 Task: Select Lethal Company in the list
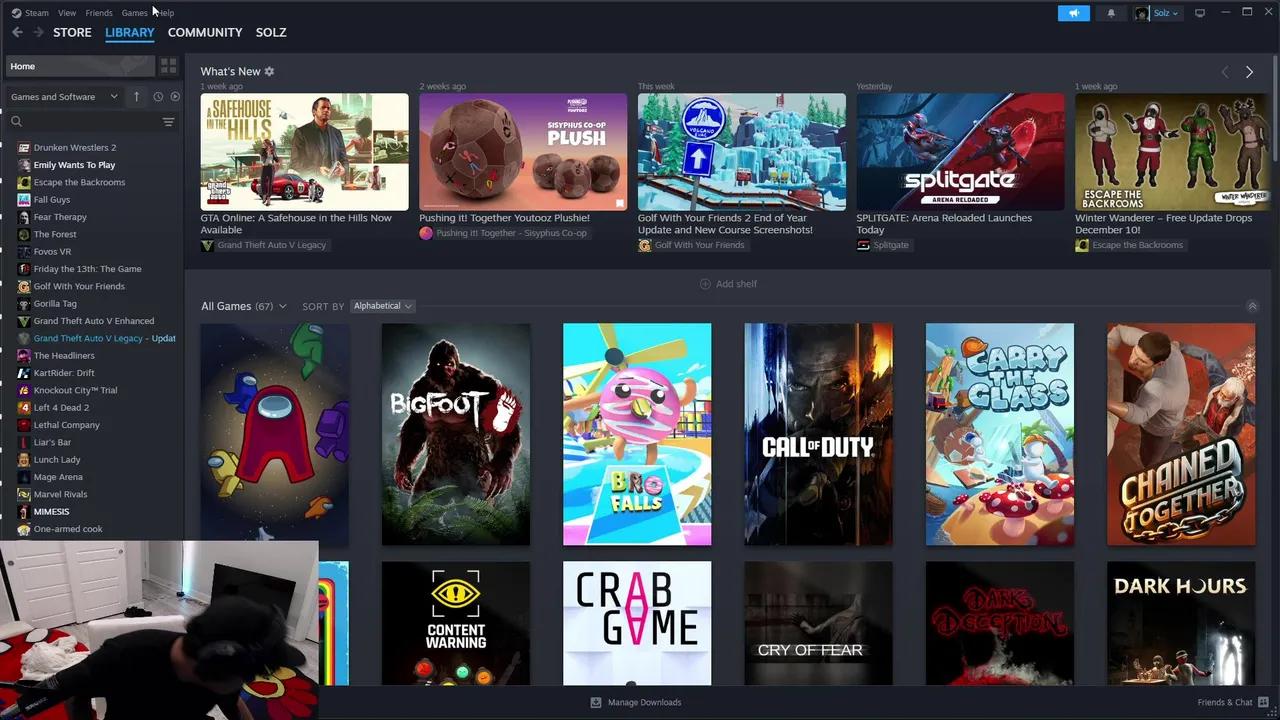tap(66, 425)
